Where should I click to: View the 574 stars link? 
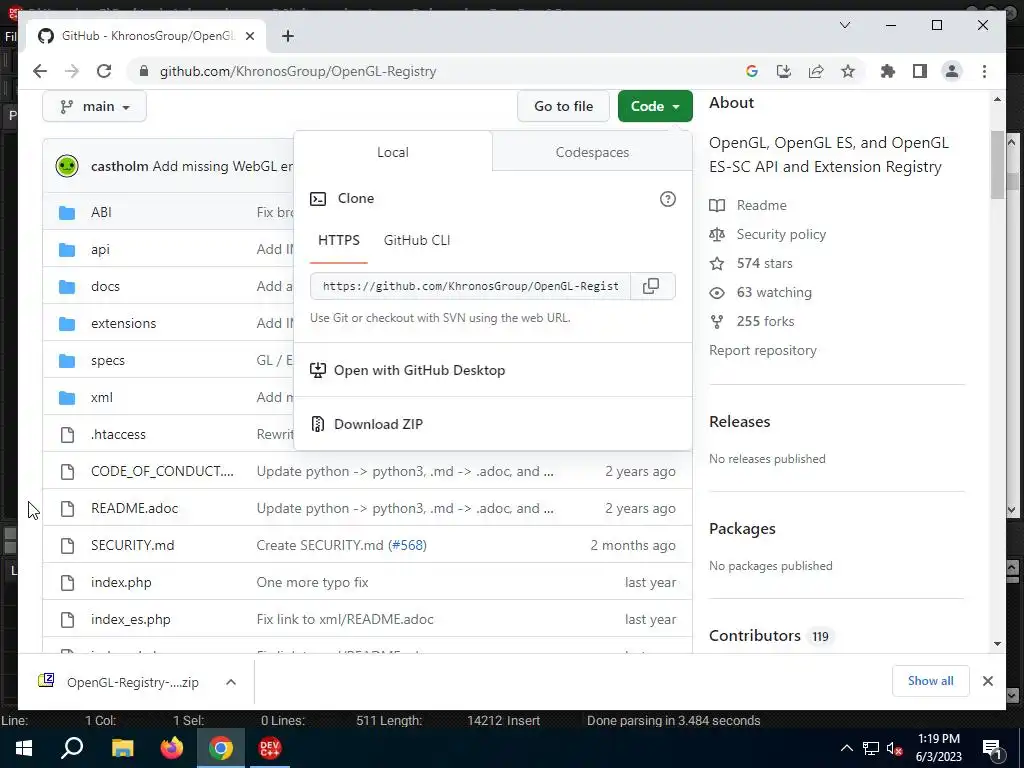(764, 263)
